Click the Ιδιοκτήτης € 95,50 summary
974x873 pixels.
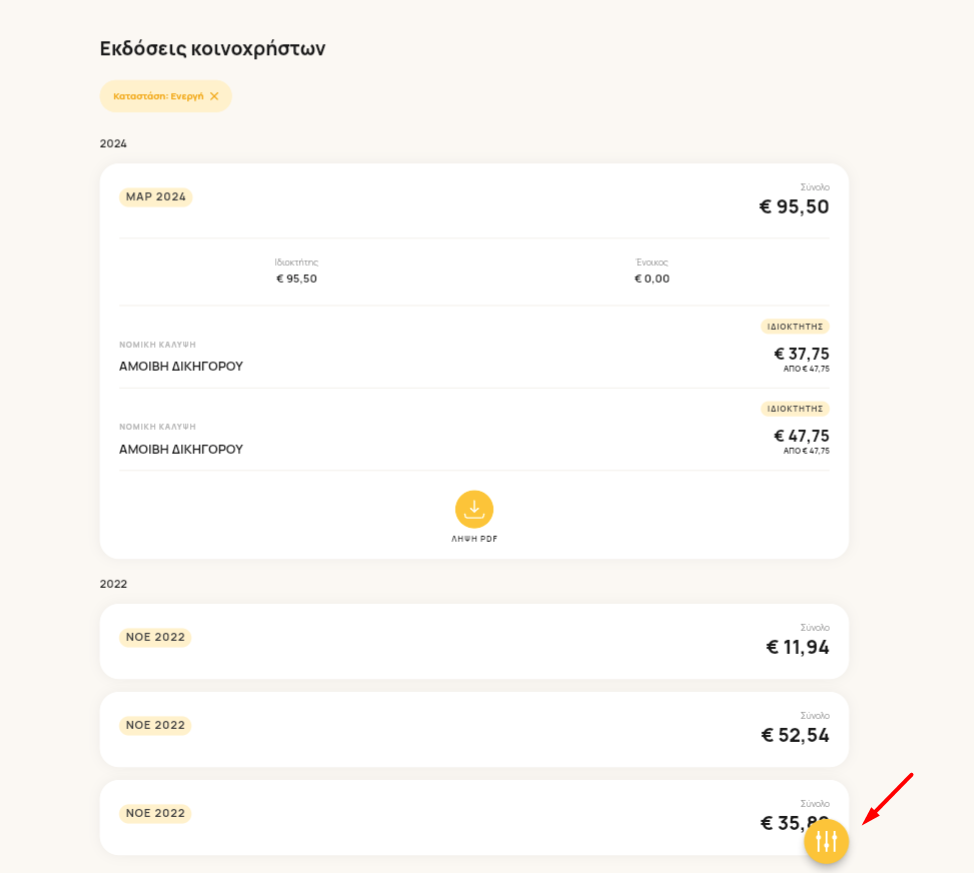click(x=296, y=271)
